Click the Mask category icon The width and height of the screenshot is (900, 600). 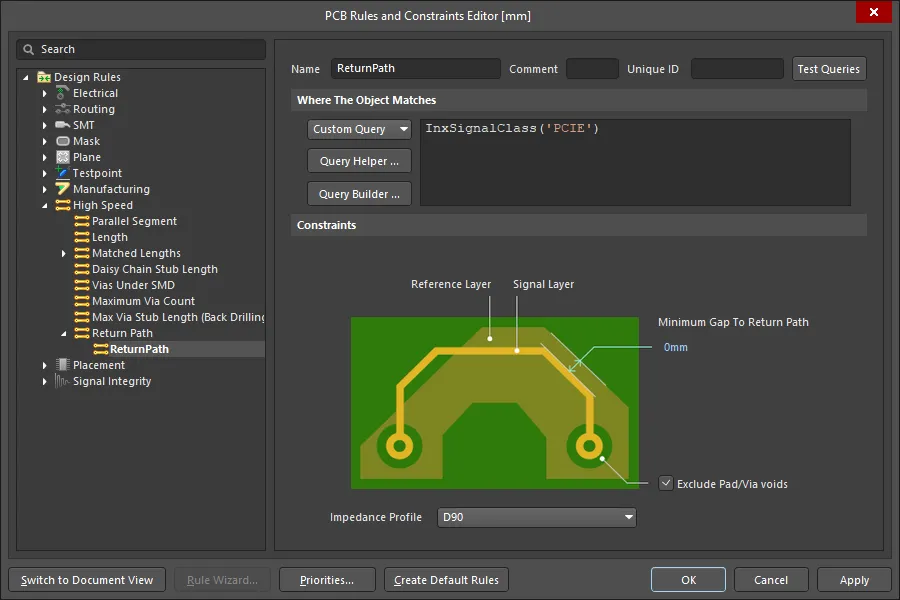[63, 141]
